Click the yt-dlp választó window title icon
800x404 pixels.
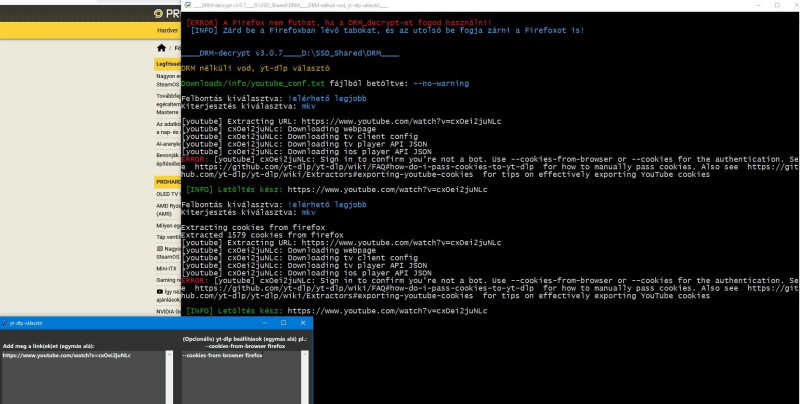coord(4,323)
